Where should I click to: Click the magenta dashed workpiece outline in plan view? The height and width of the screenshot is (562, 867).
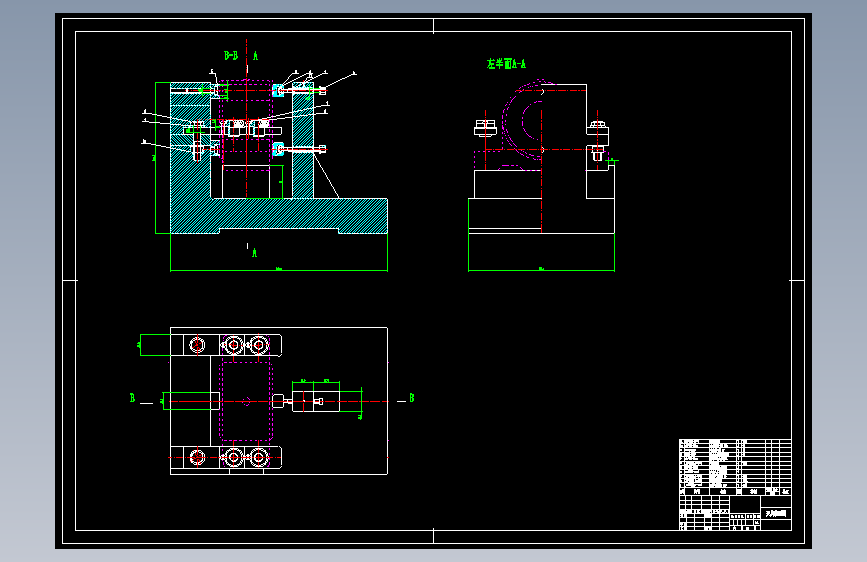click(246, 401)
